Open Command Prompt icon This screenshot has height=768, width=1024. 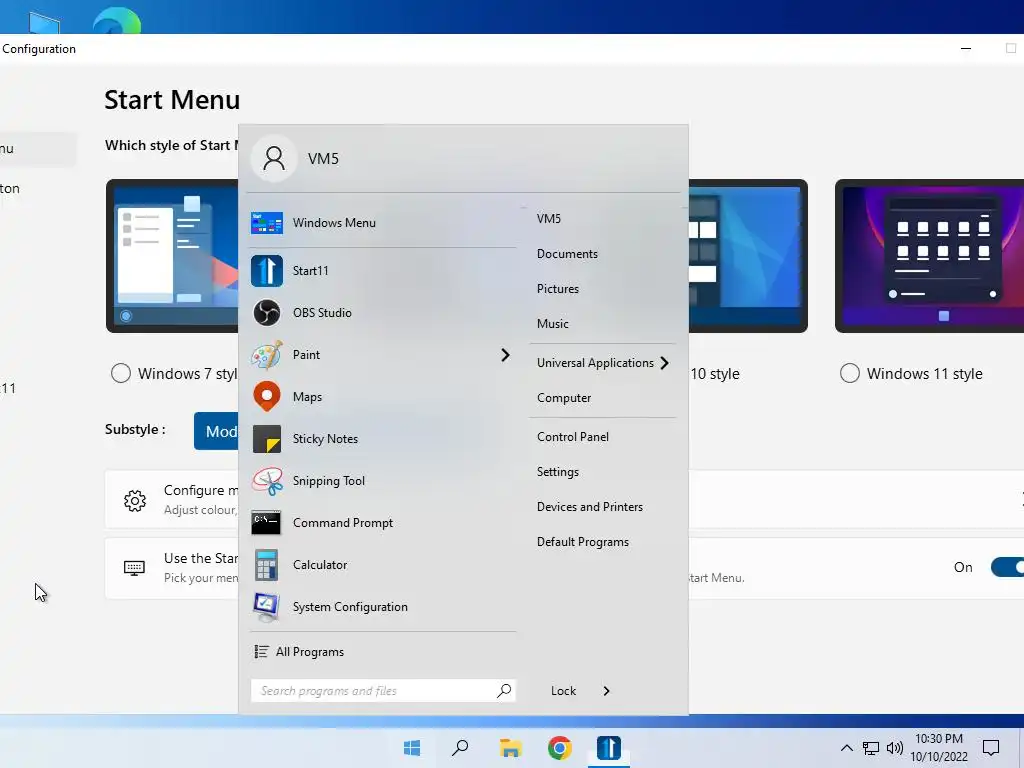point(266,522)
